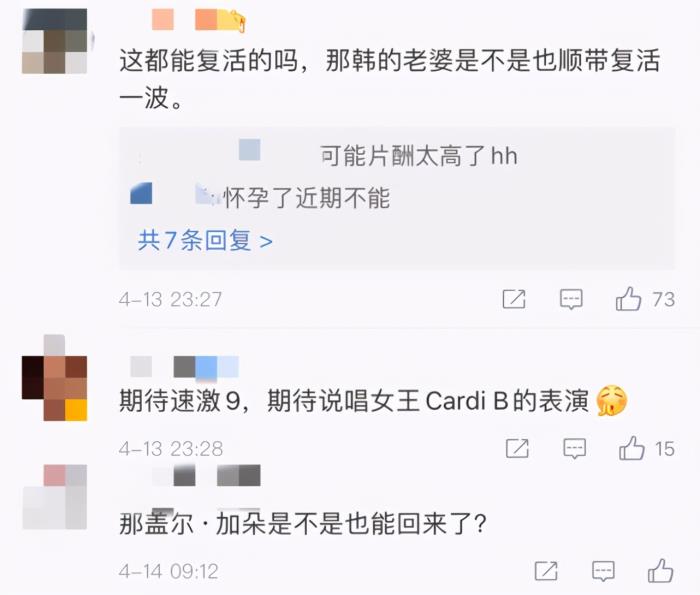
Task: Open the Cardi B commenter's avatar
Action: click(x=54, y=378)
